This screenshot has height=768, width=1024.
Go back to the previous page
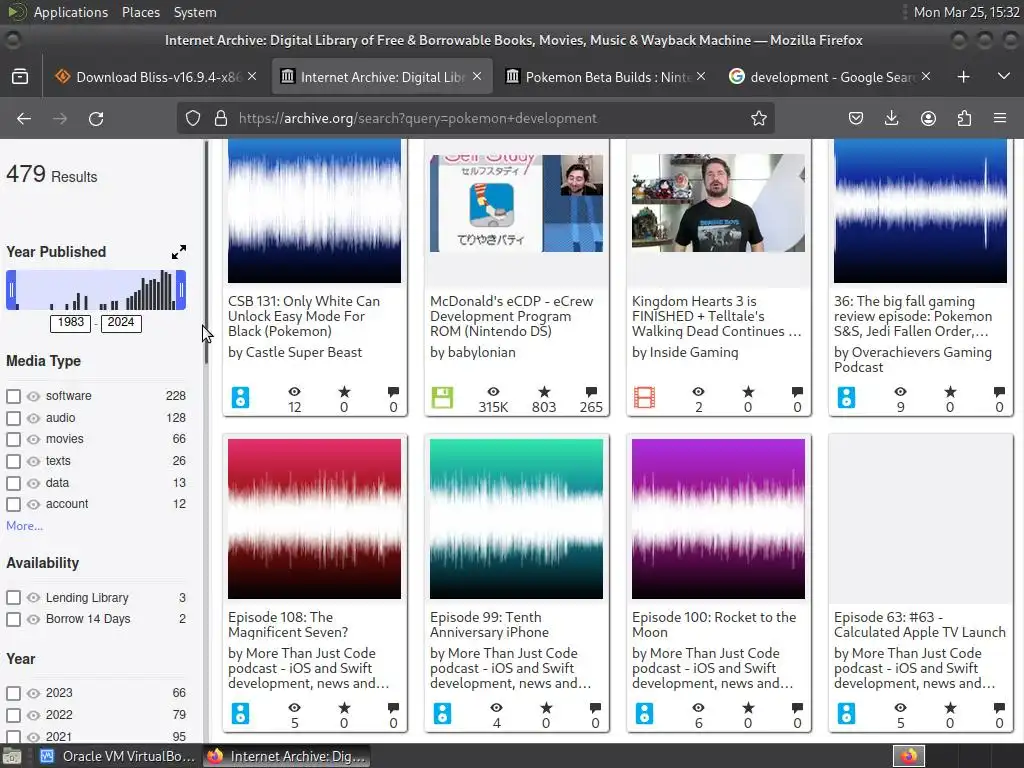click(24, 118)
